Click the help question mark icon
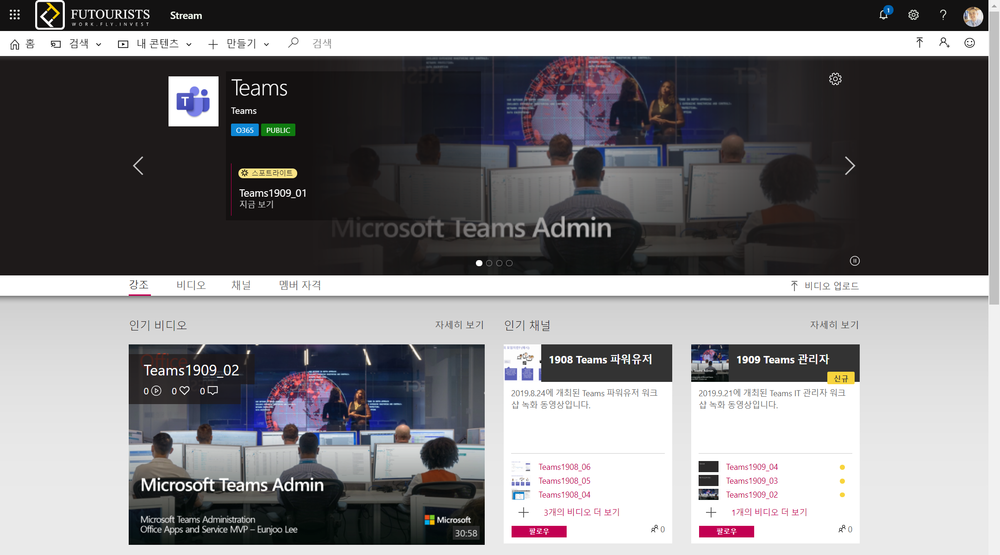This screenshot has height=555, width=1000. pos(943,15)
